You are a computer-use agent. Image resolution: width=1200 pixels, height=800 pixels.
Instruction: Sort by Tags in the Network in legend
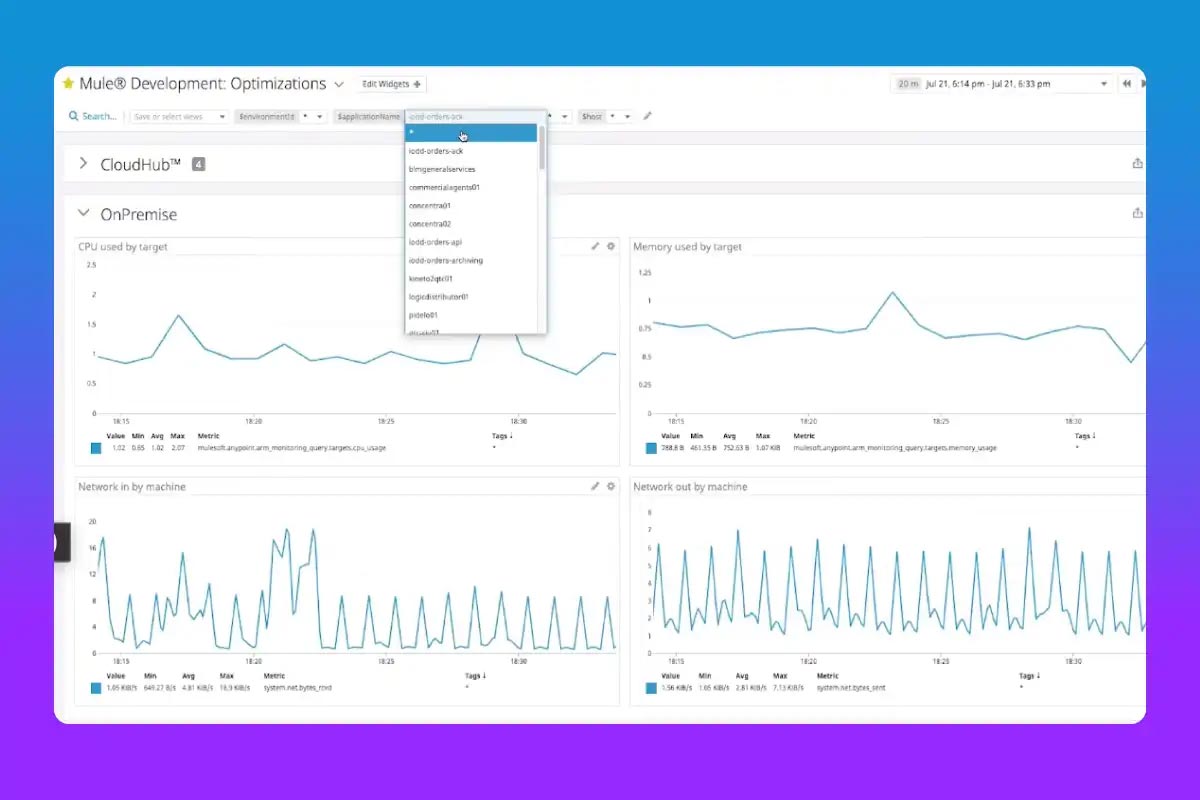[x=474, y=676]
